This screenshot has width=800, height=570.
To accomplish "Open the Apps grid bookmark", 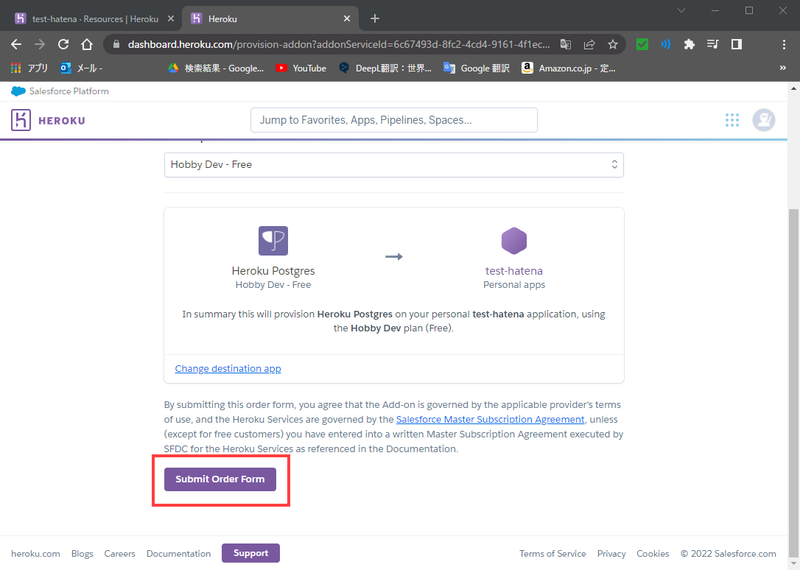I will pos(29,68).
